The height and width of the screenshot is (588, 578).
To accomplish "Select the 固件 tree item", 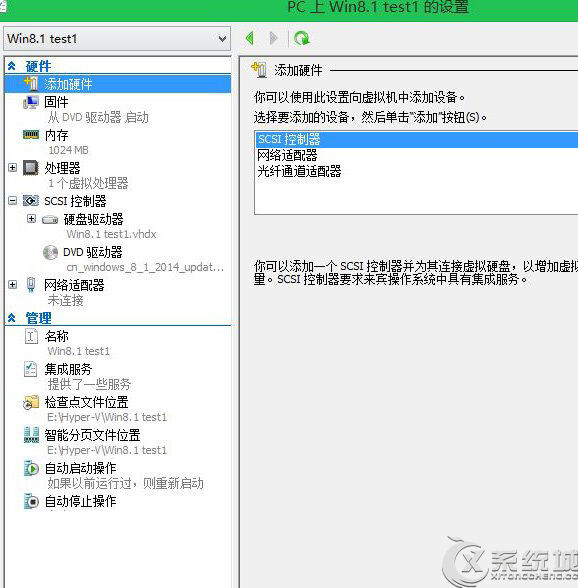I will click(56, 102).
